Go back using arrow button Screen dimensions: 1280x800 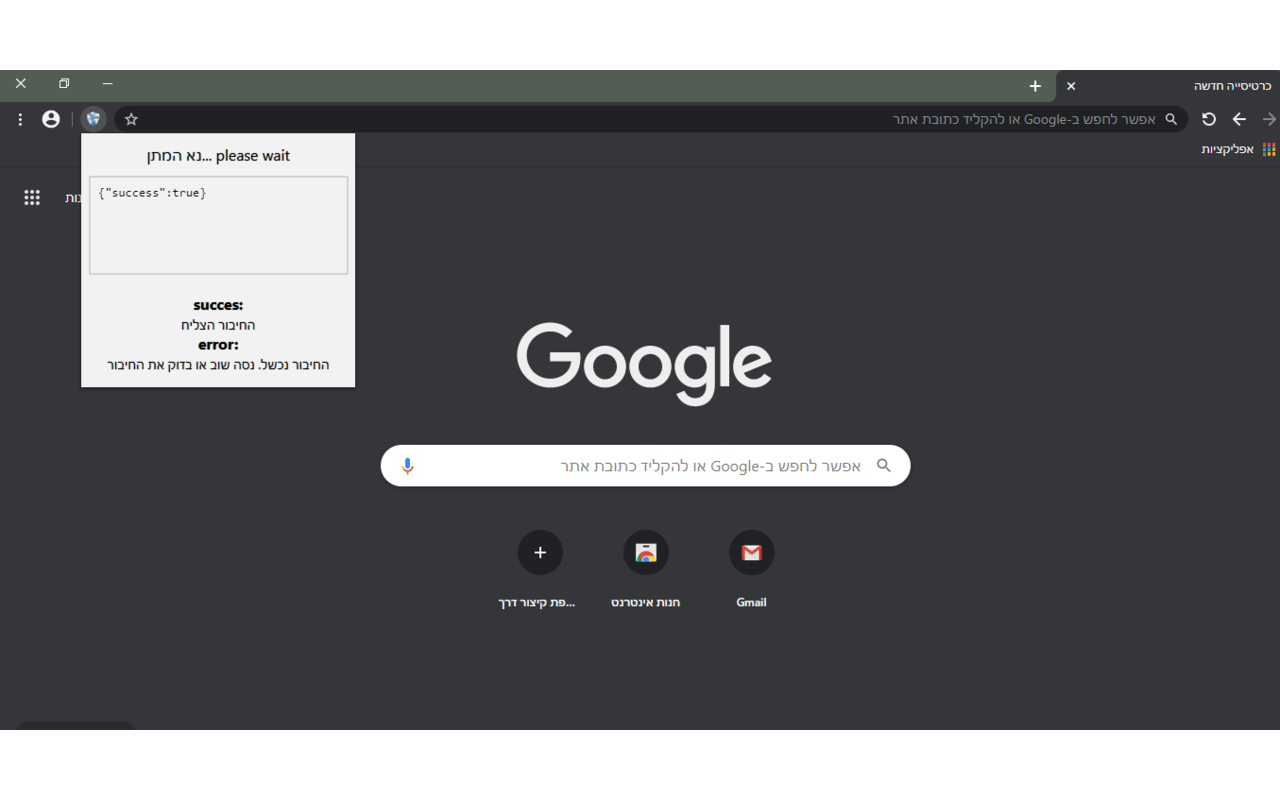click(x=1239, y=119)
